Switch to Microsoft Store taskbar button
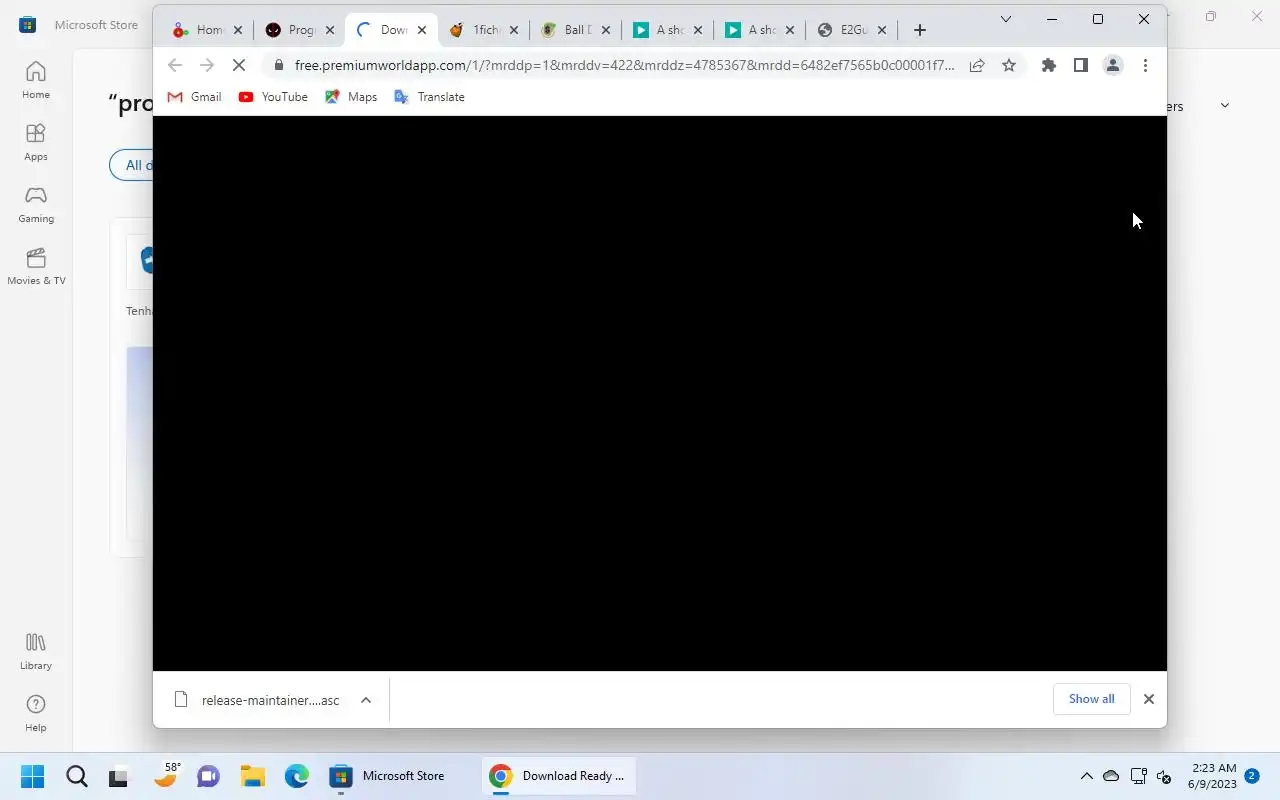1280x800 pixels. pyautogui.click(x=391, y=776)
